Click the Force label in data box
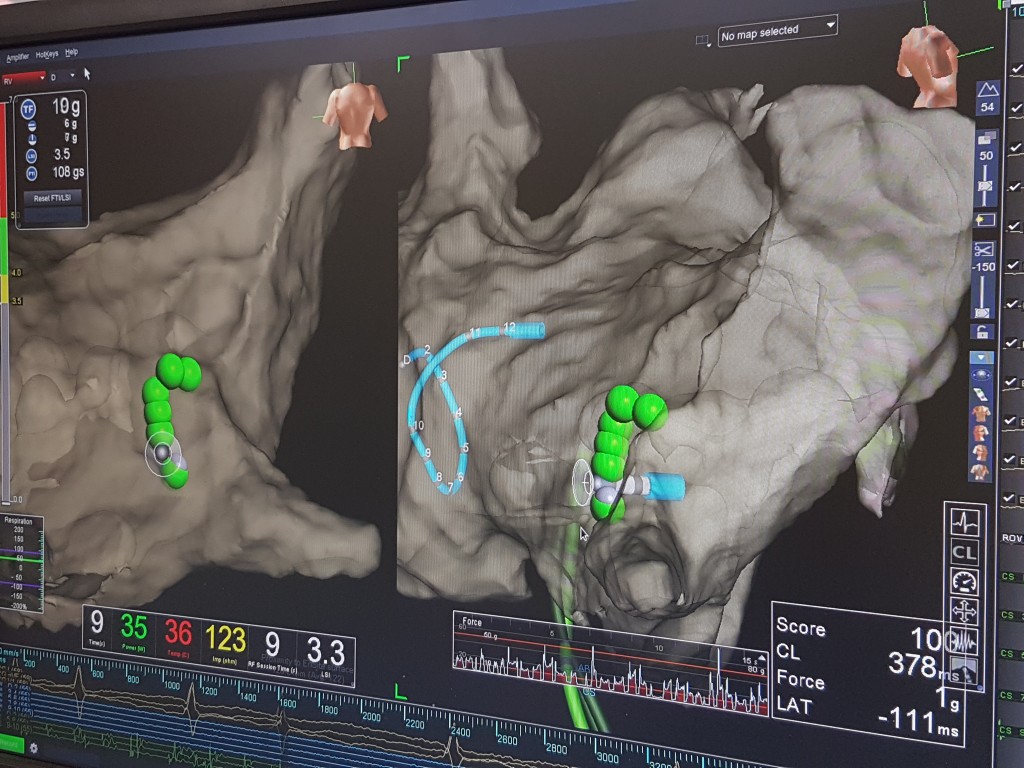 click(801, 679)
